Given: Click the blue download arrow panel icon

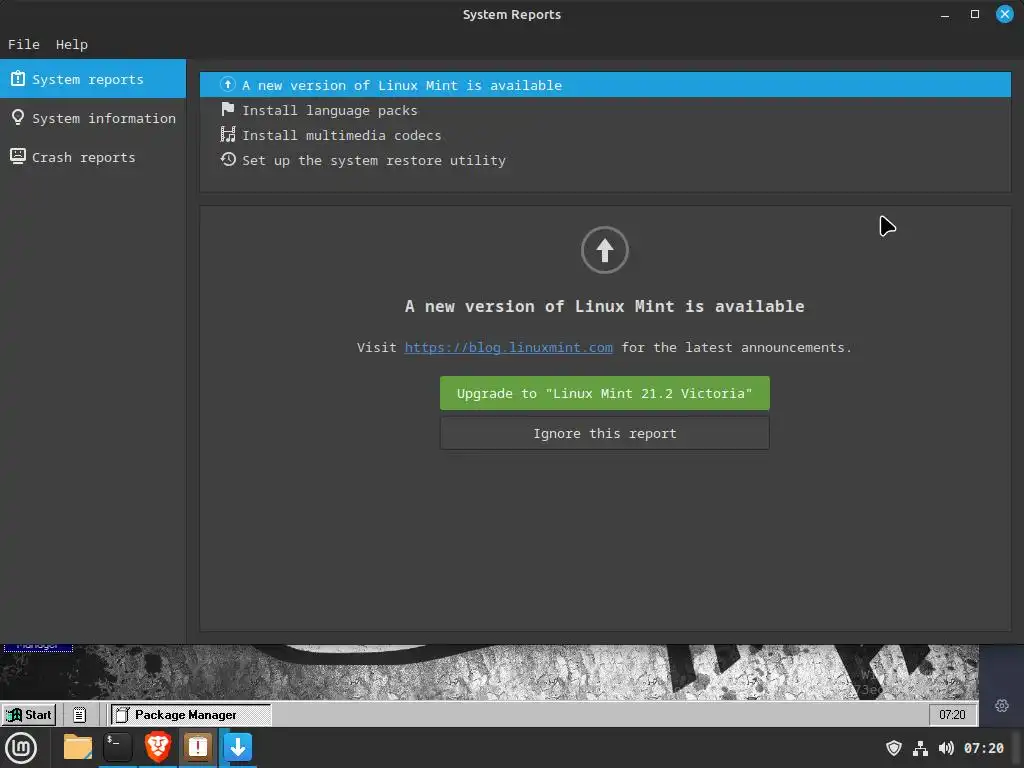Looking at the screenshot, I should click(x=238, y=747).
